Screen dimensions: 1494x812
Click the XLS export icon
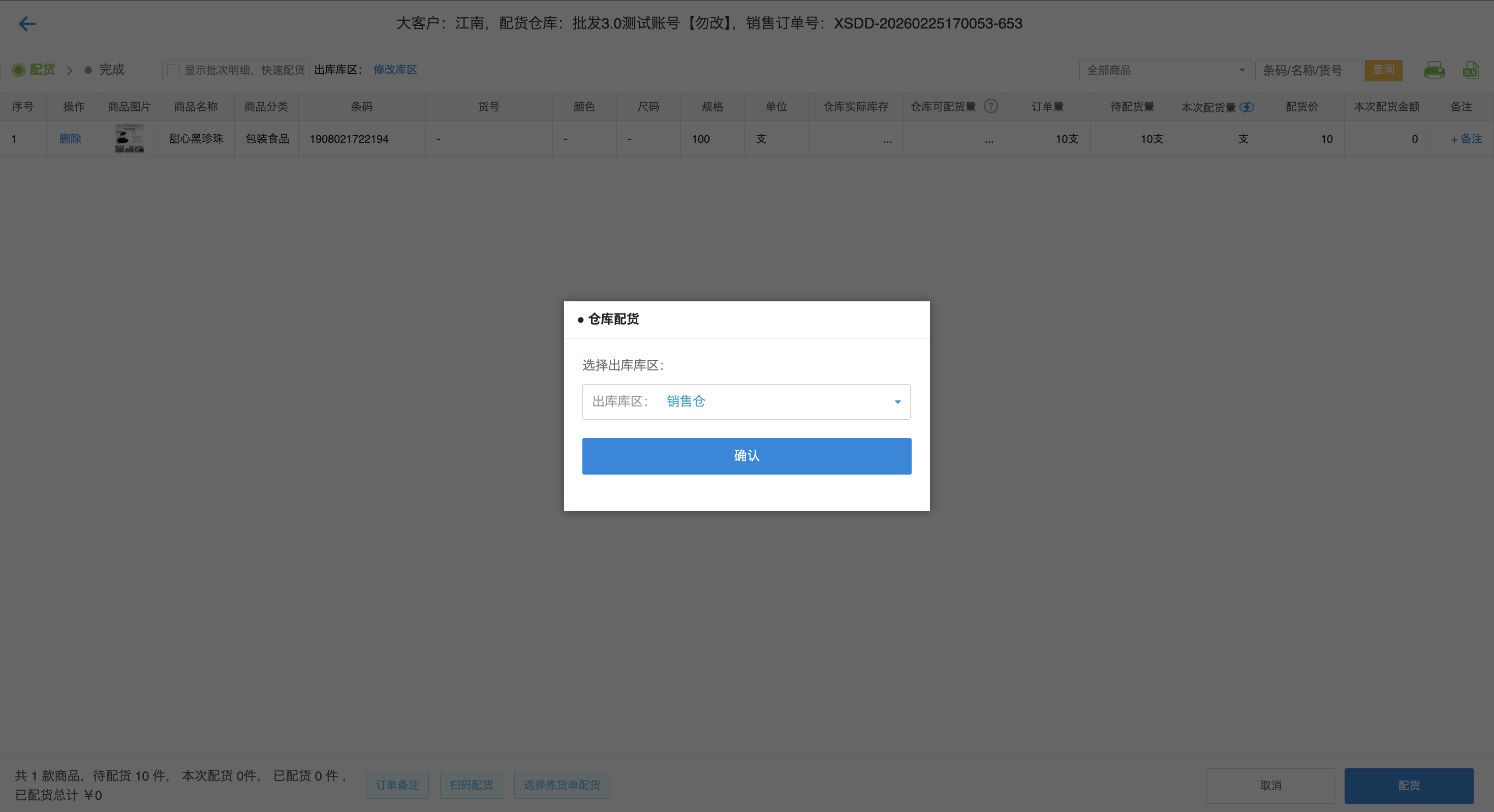[1470, 70]
